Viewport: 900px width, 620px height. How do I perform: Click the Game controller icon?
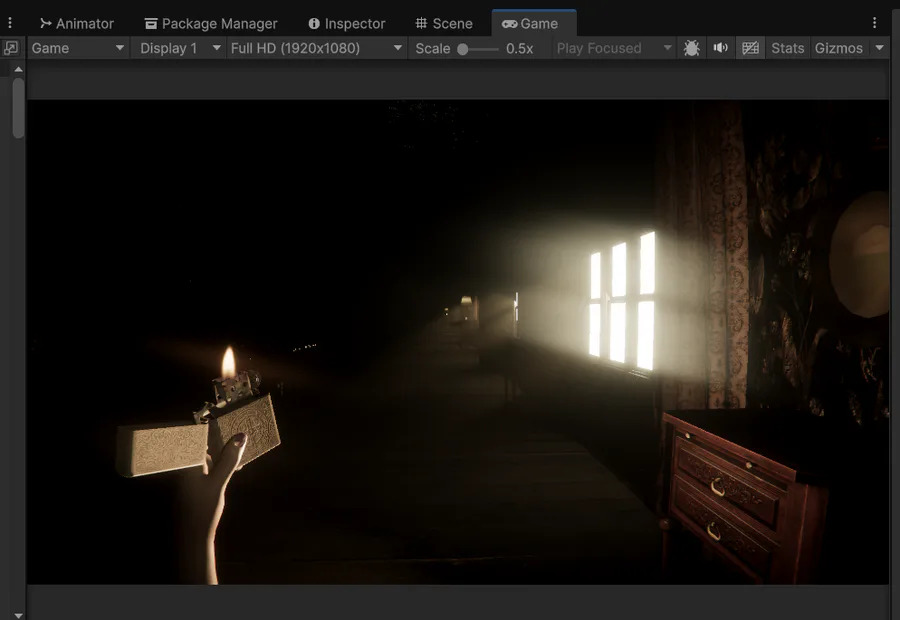509,24
